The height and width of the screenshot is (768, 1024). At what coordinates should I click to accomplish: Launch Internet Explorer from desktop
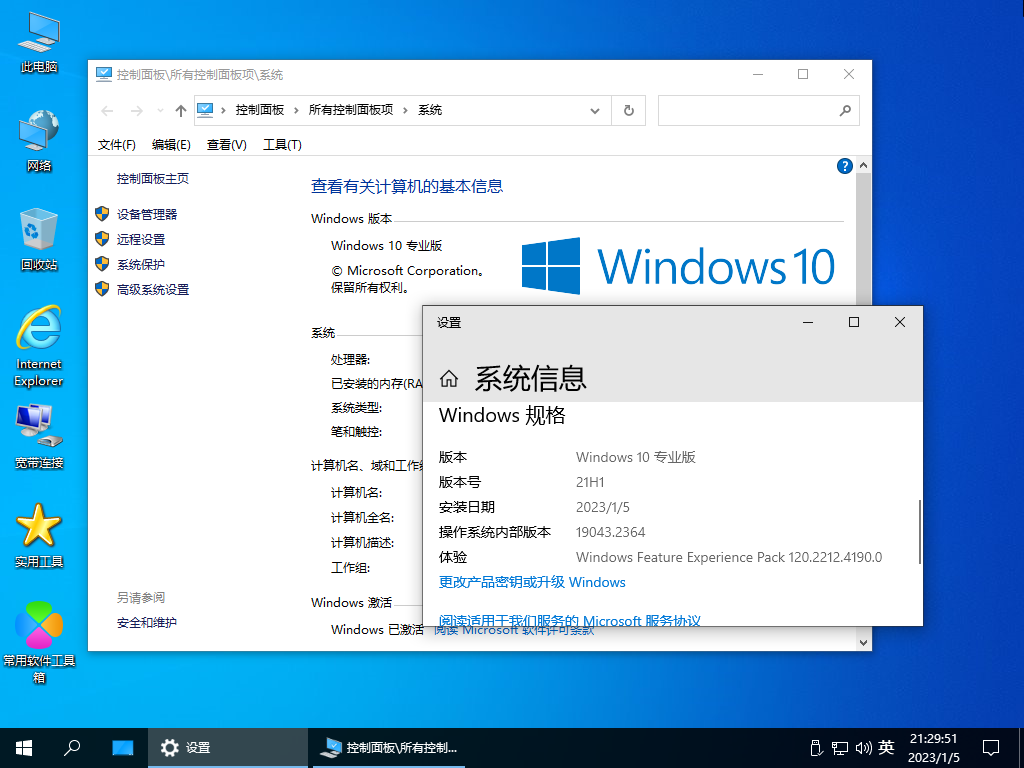pos(39,346)
